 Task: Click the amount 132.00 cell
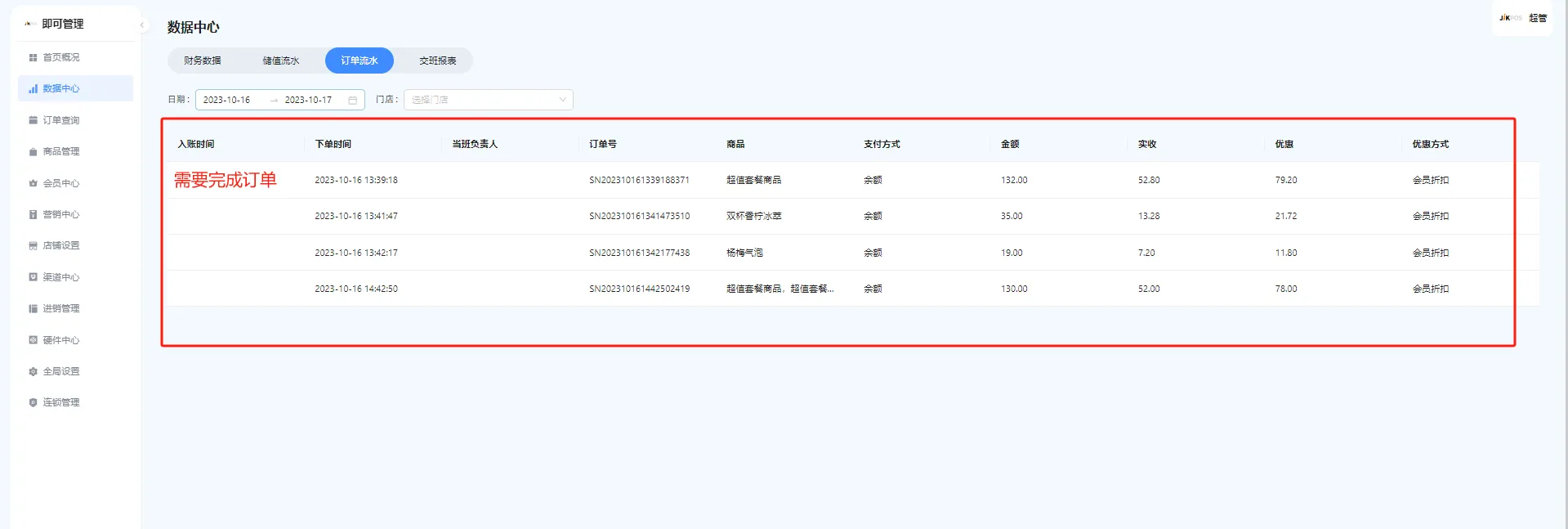click(x=1014, y=180)
